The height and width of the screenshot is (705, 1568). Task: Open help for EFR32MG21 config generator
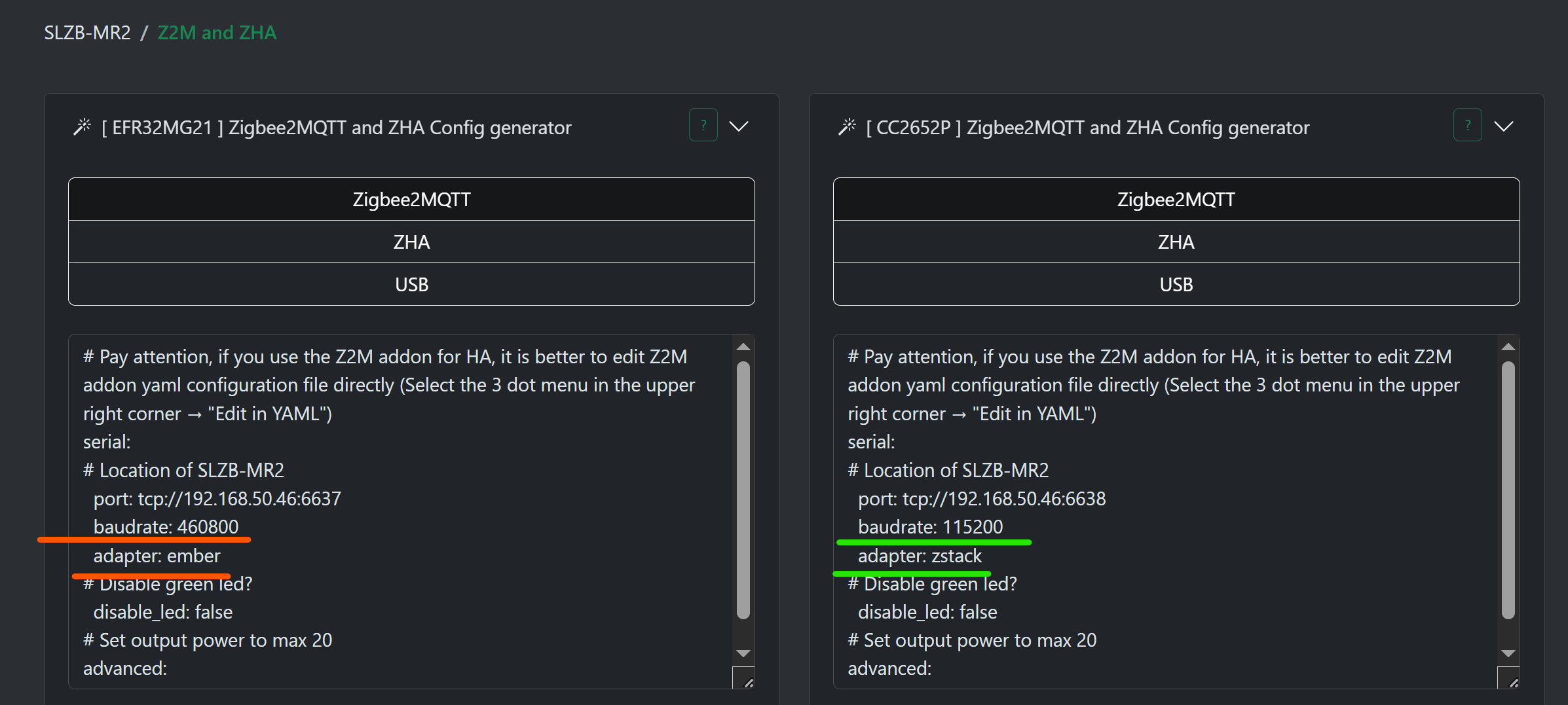[x=703, y=125]
